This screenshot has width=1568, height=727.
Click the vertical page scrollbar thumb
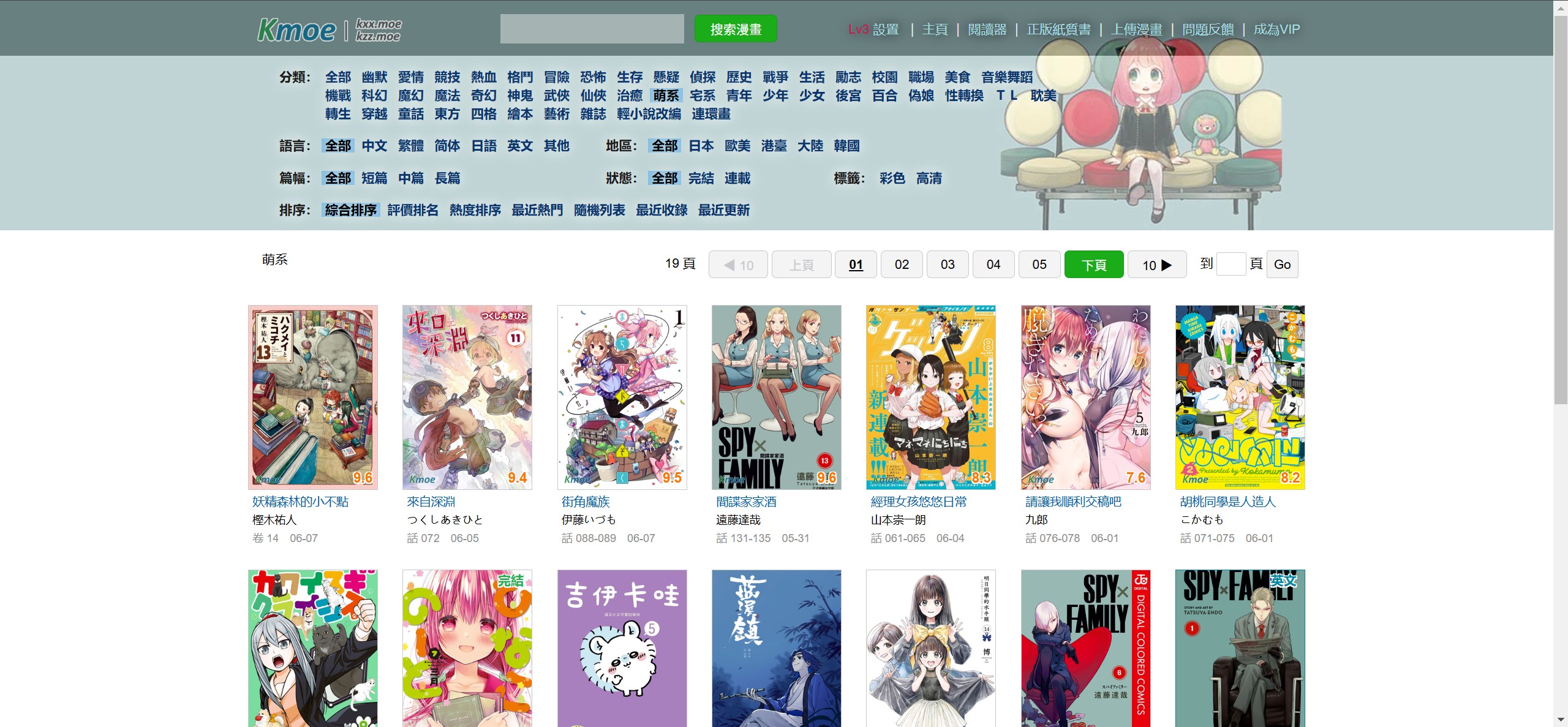[x=1561, y=211]
